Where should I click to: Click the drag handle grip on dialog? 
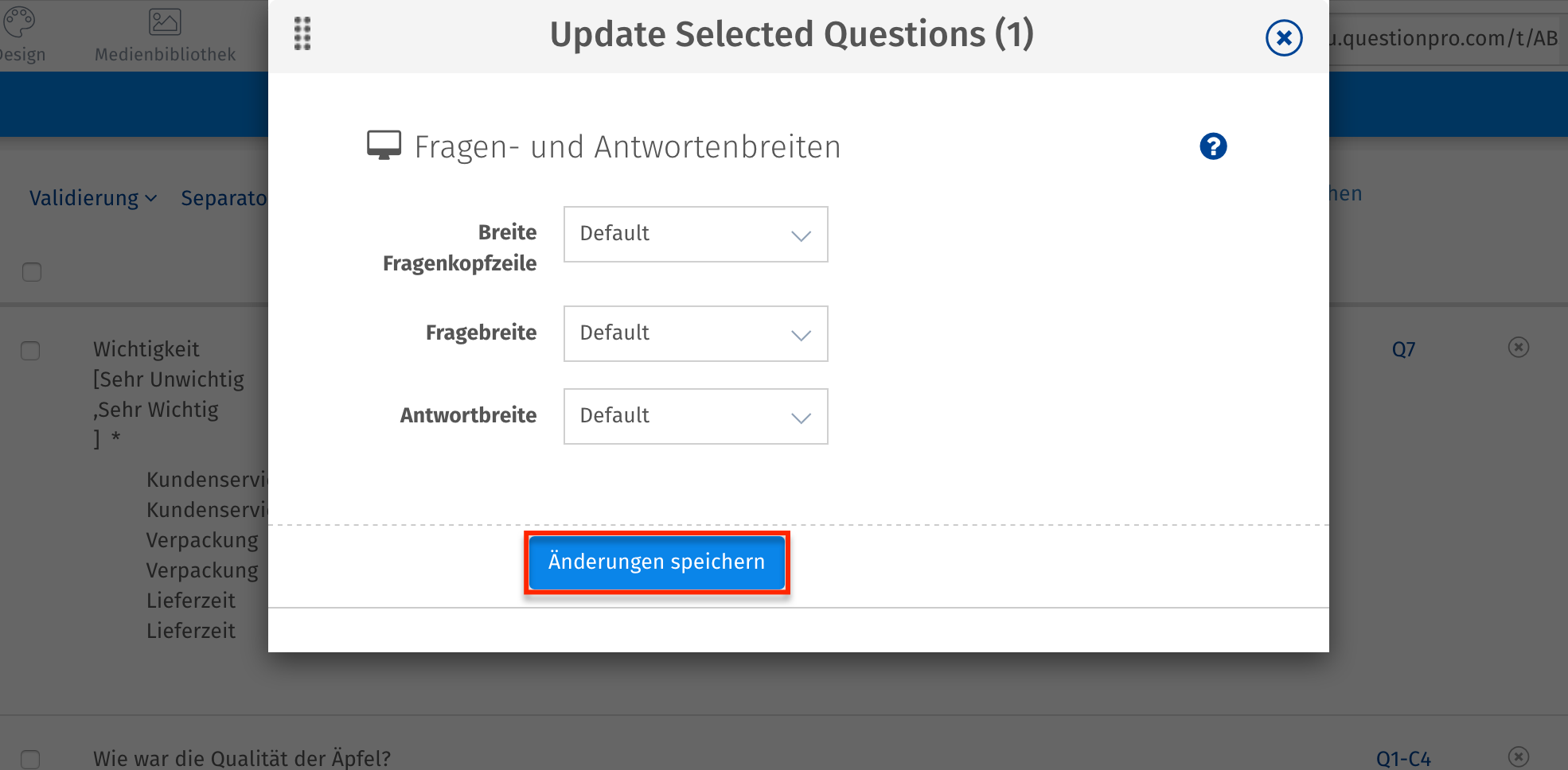point(302,34)
